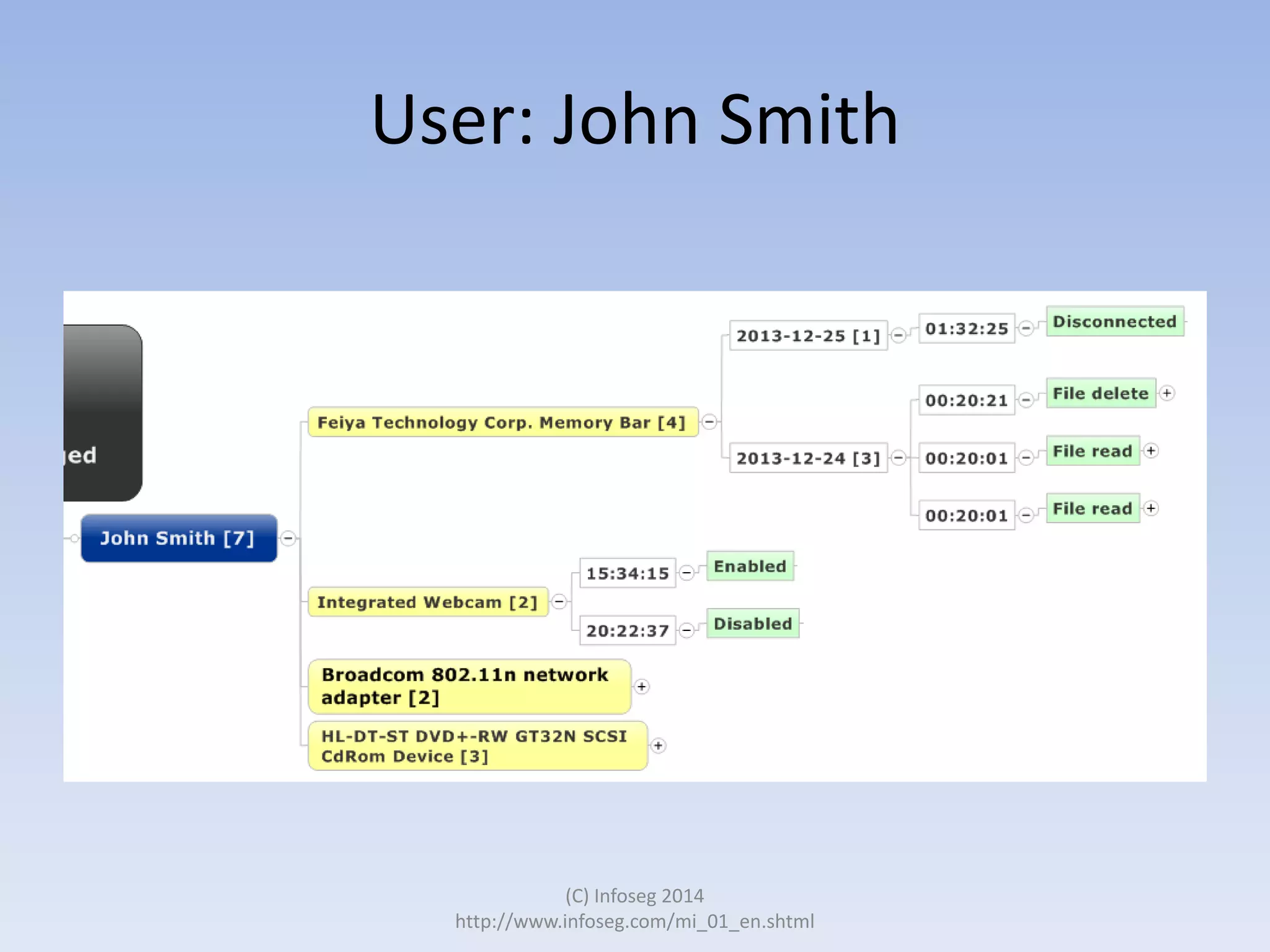The width and height of the screenshot is (1270, 952).
Task: Click the 2013-12-25 [1] date node
Action: [809, 335]
